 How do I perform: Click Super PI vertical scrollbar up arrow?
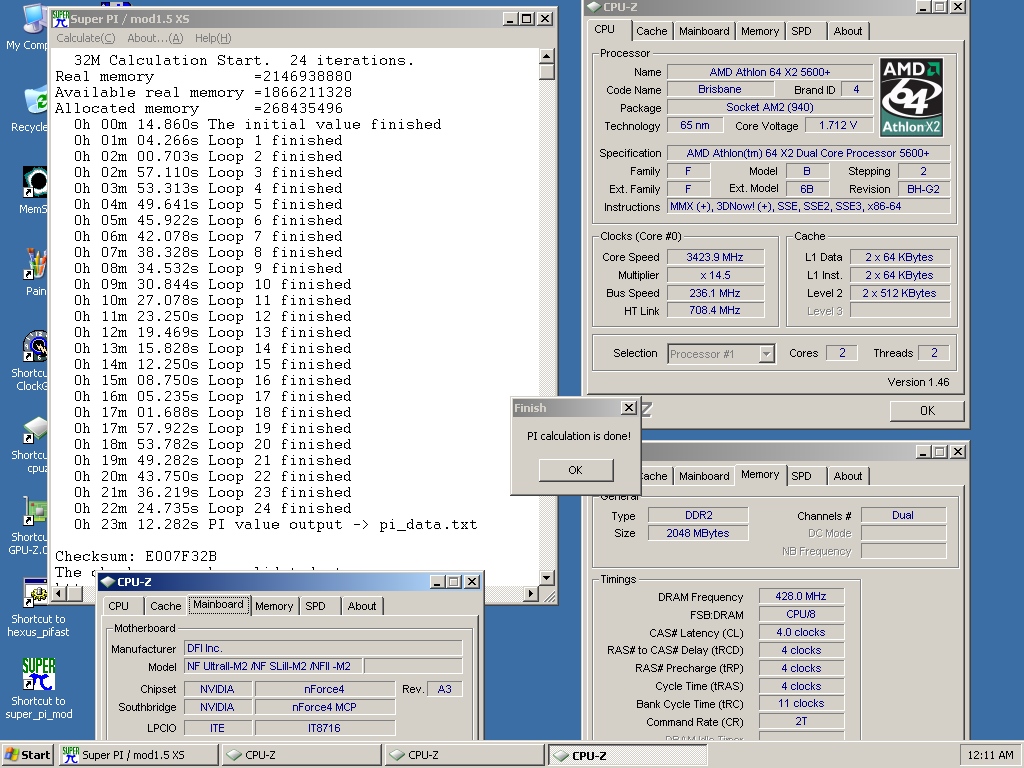pyautogui.click(x=547, y=56)
